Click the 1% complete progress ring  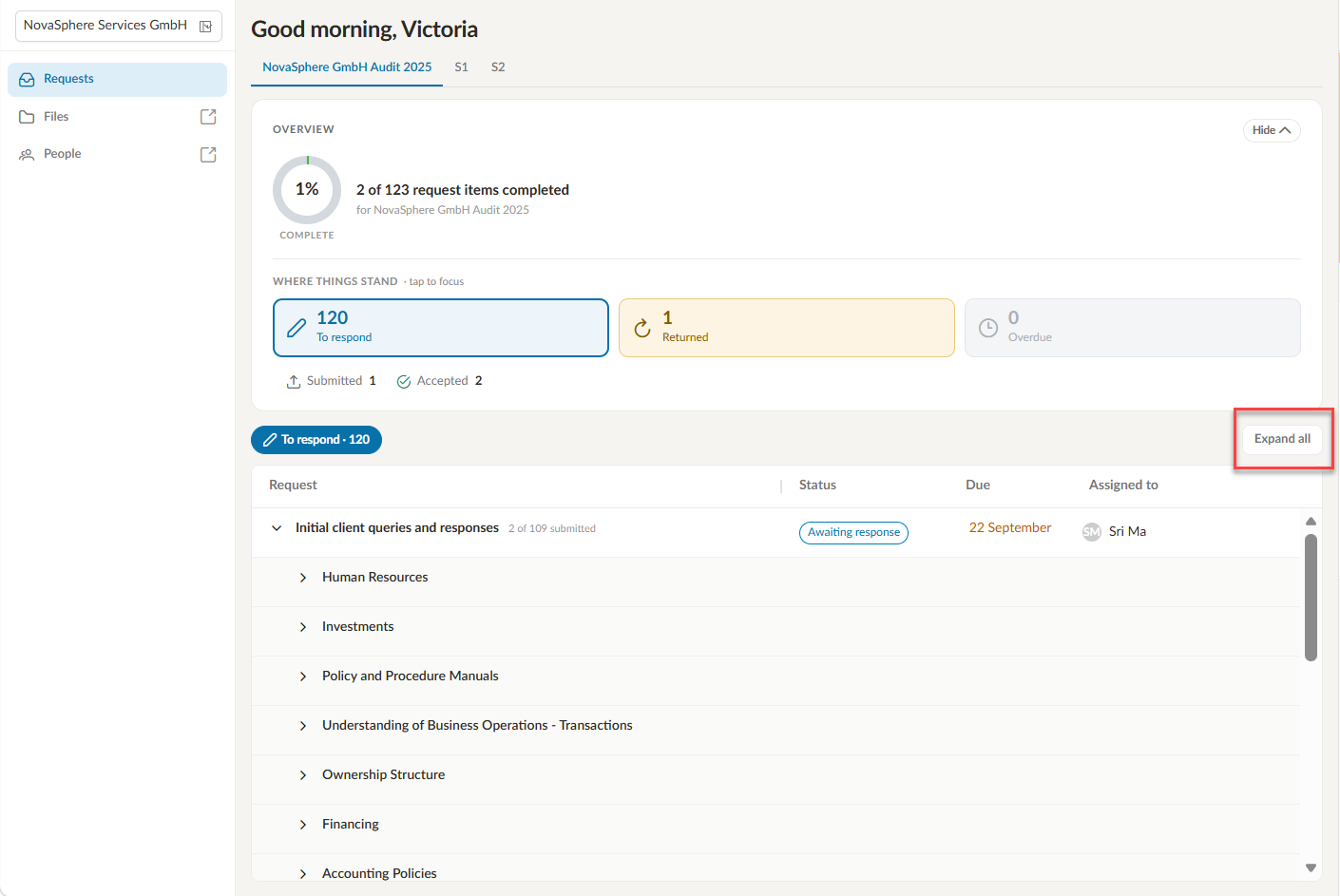pos(307,190)
